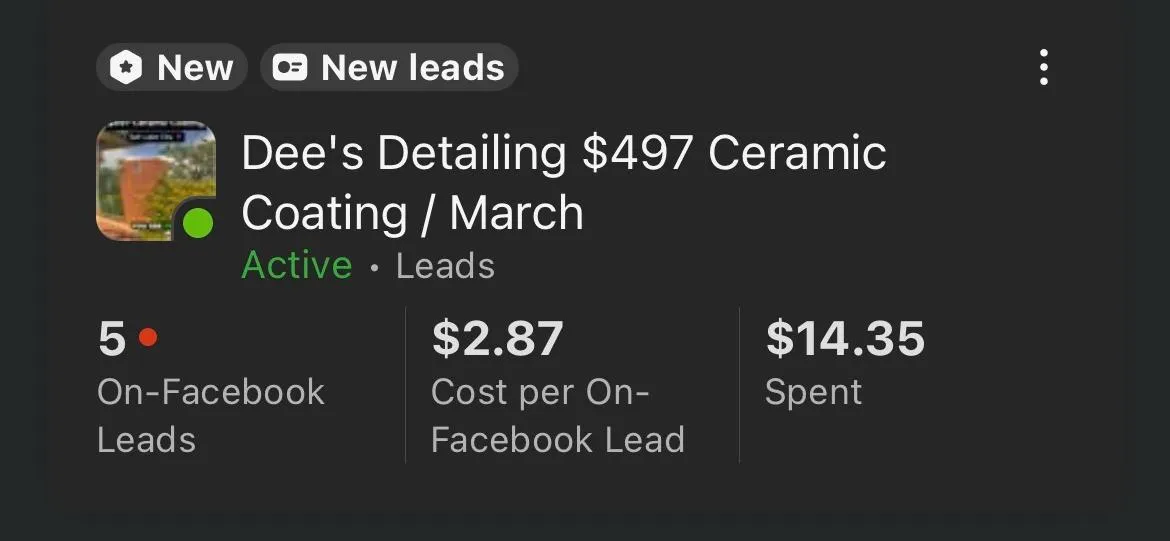
Task: Click the 5 On-Facebook Leads count
Action: coord(112,338)
